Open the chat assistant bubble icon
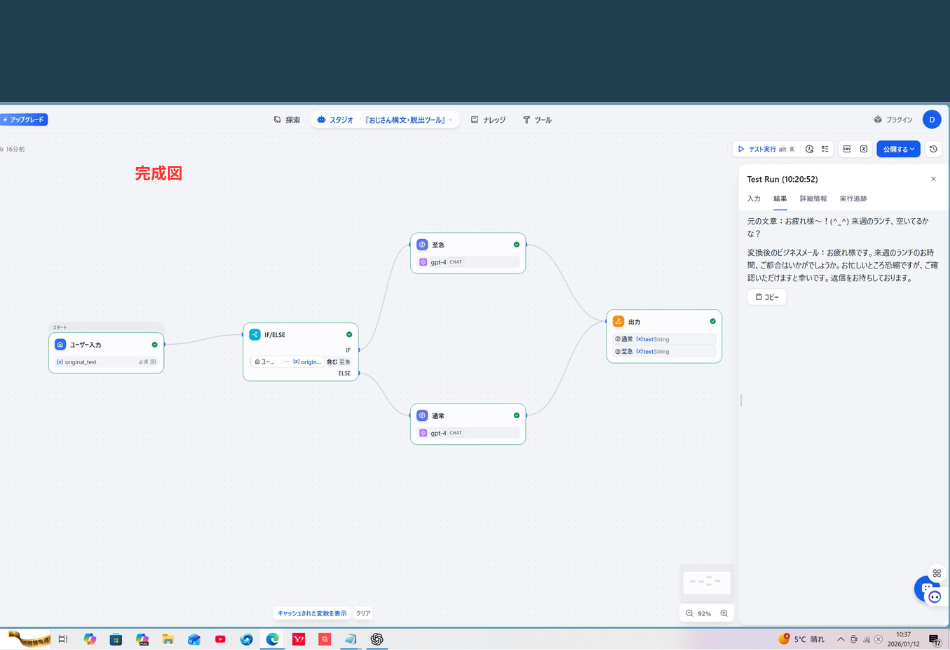The image size is (950, 650). tap(925, 590)
